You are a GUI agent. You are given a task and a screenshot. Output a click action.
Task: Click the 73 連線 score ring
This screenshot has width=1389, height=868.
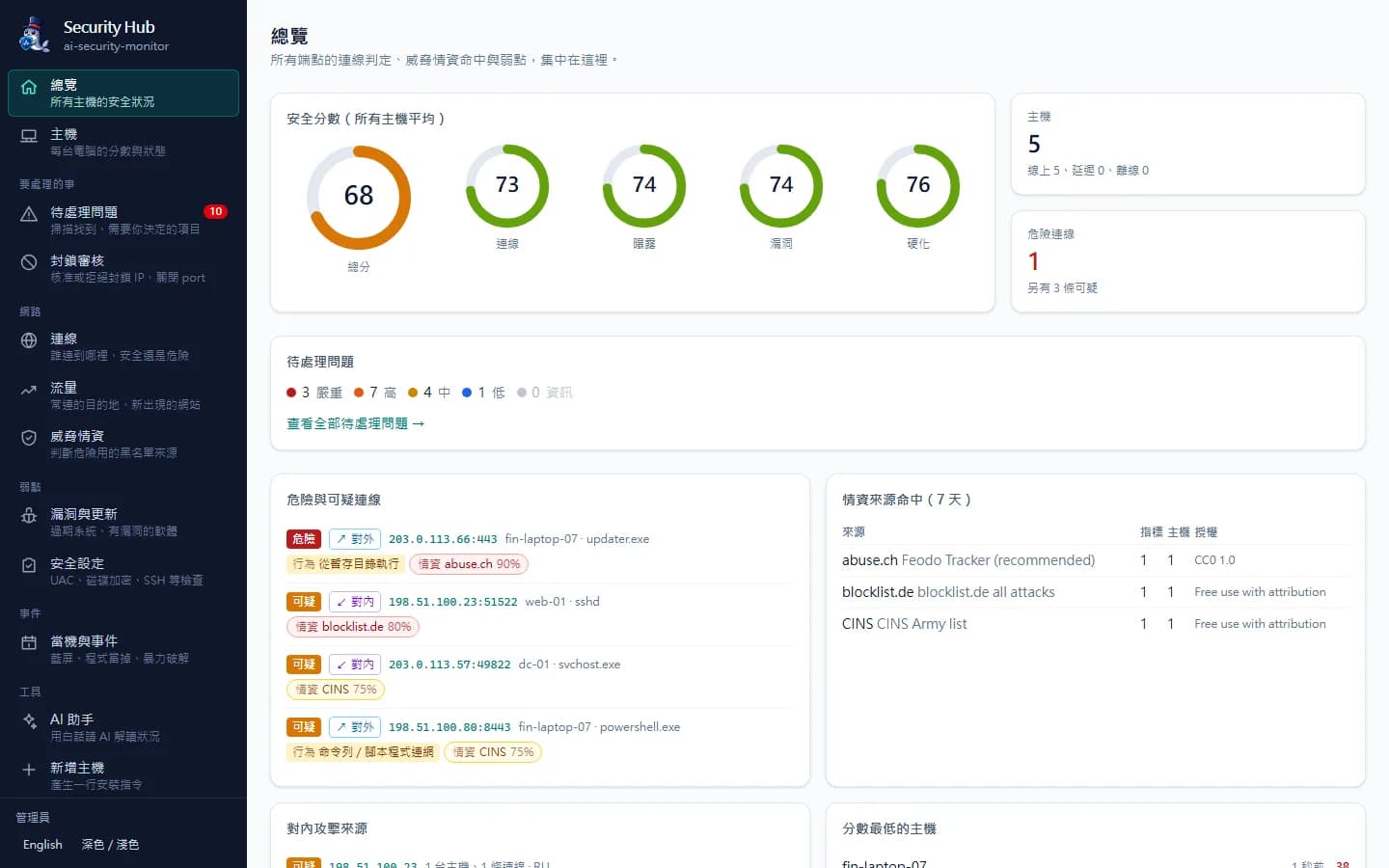[507, 186]
